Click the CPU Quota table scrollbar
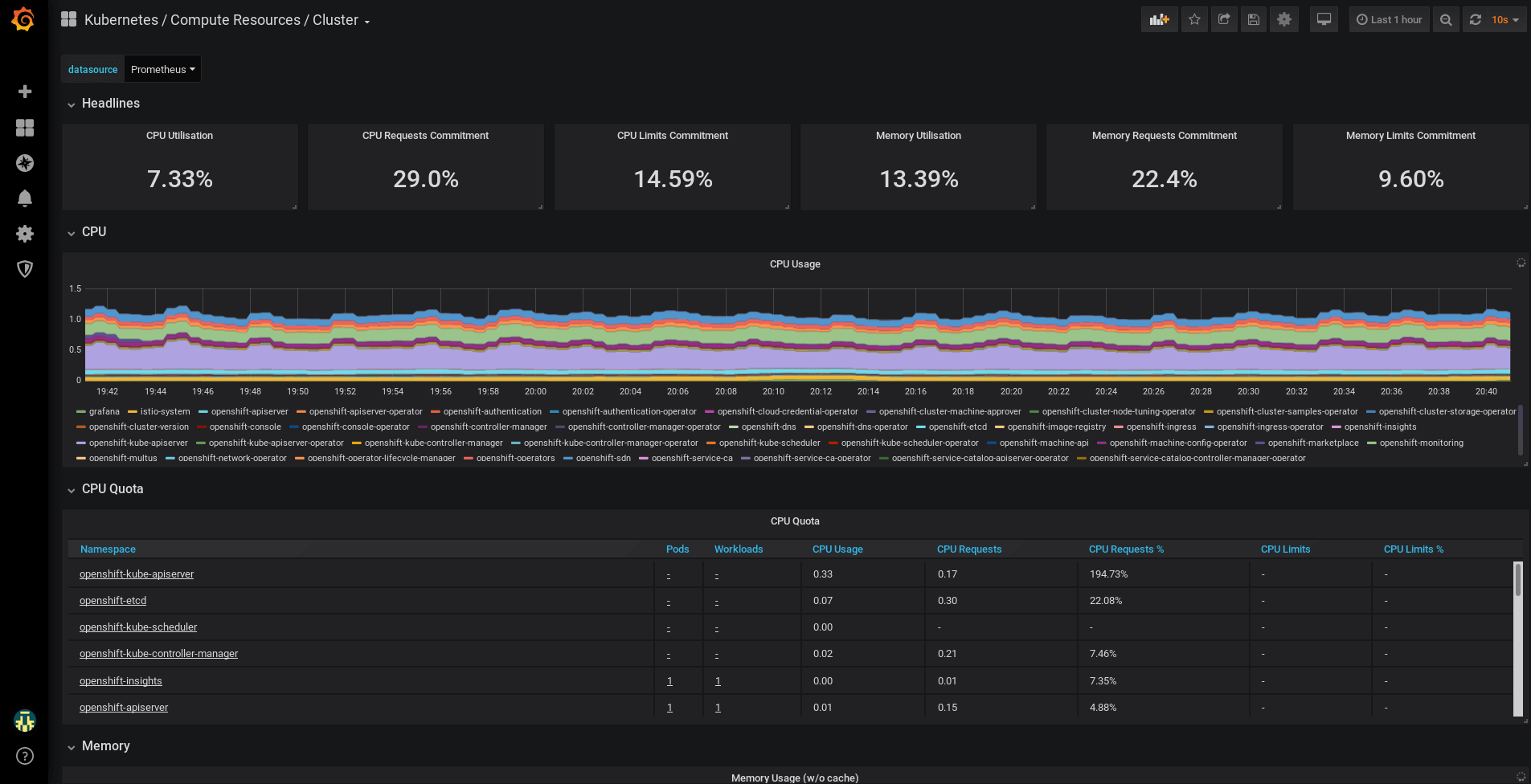 point(1517,579)
